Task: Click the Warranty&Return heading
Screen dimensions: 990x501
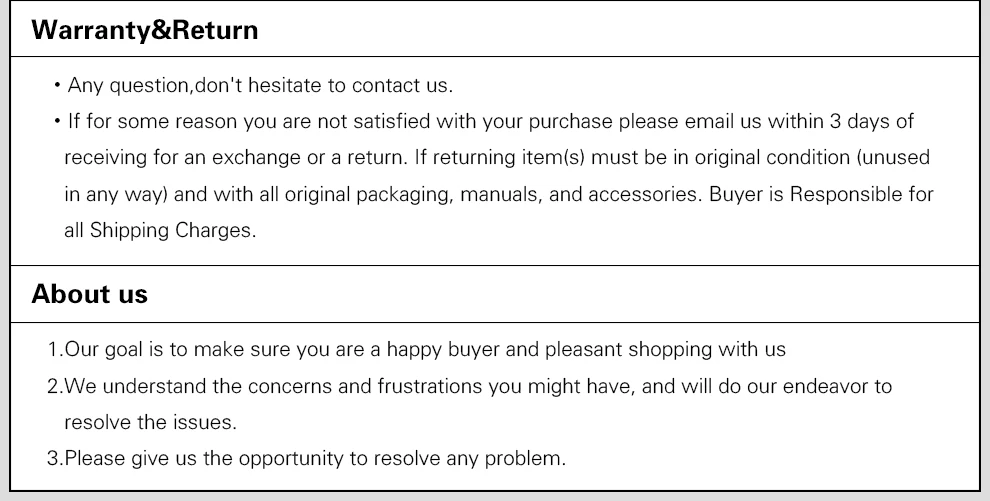Action: pyautogui.click(x=144, y=30)
